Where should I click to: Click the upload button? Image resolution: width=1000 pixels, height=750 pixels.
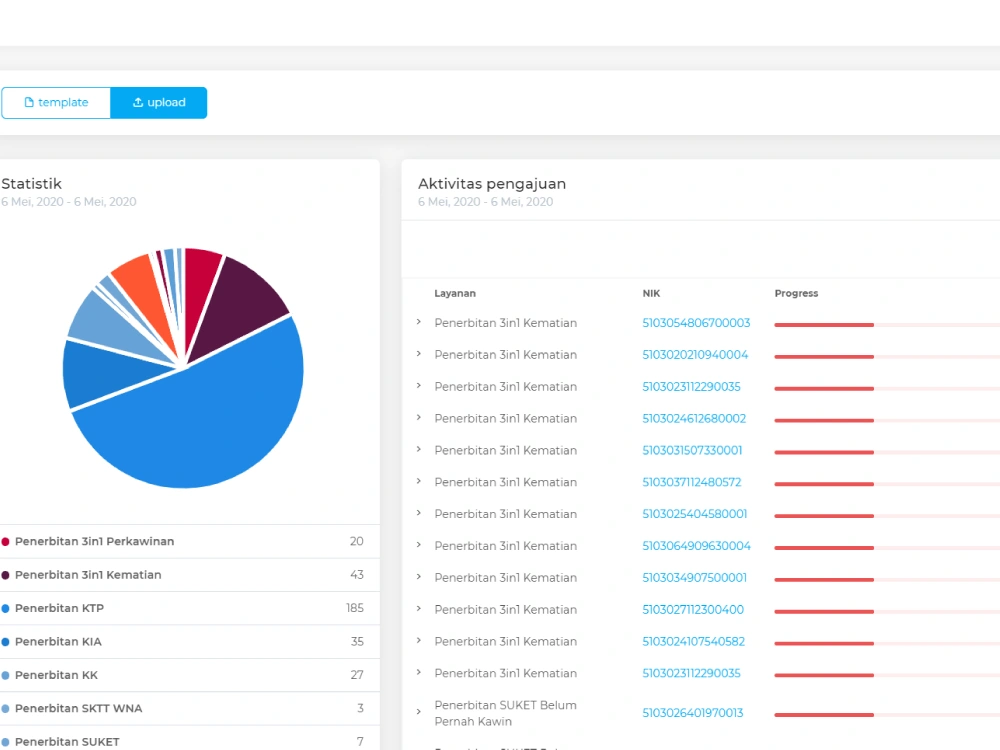(159, 103)
